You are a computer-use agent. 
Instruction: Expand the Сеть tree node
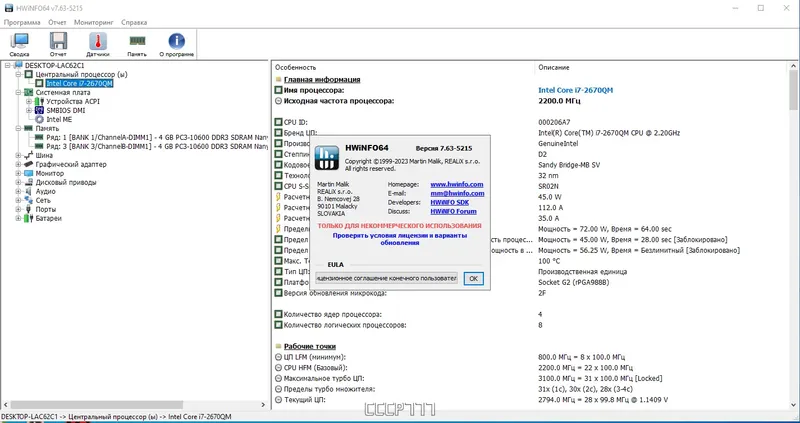tap(18, 201)
